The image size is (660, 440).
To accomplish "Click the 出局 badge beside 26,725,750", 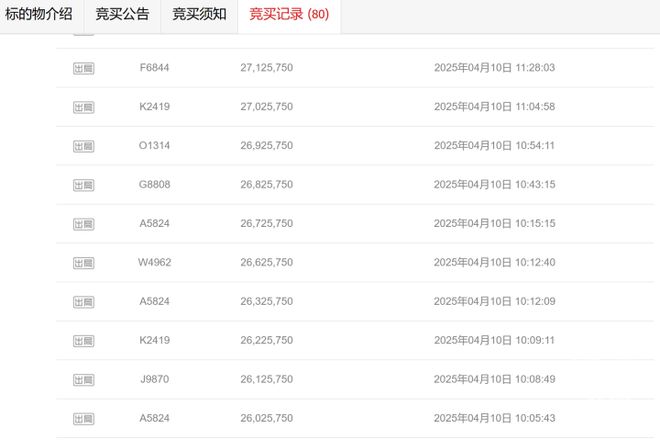I will point(84,224).
